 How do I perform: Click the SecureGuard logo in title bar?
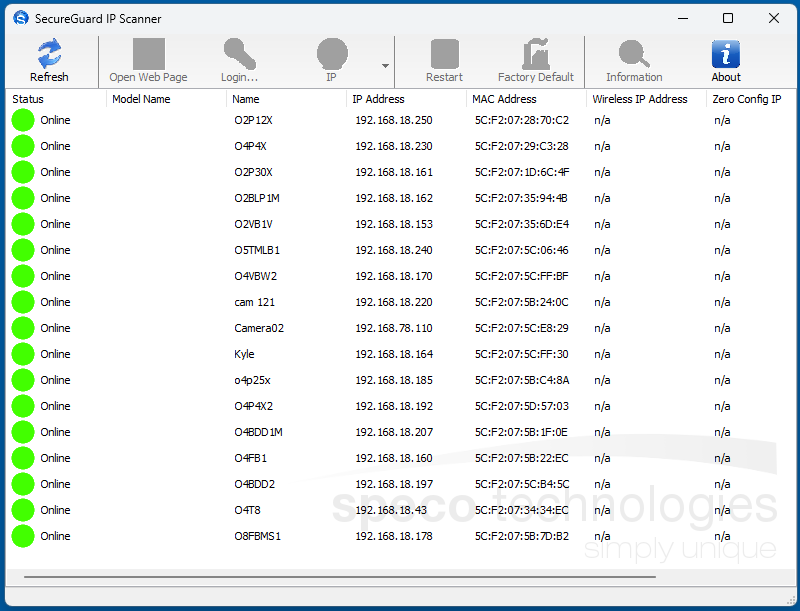point(18,17)
